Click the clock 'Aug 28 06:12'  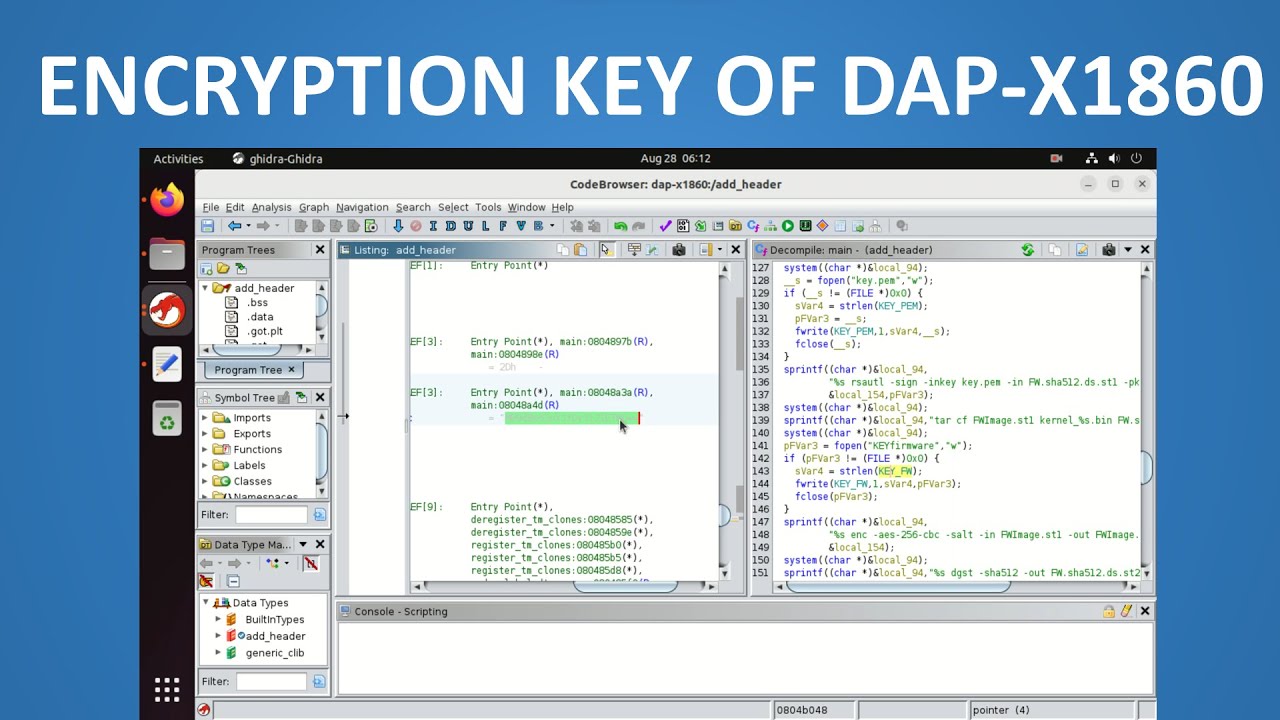[x=675, y=159]
